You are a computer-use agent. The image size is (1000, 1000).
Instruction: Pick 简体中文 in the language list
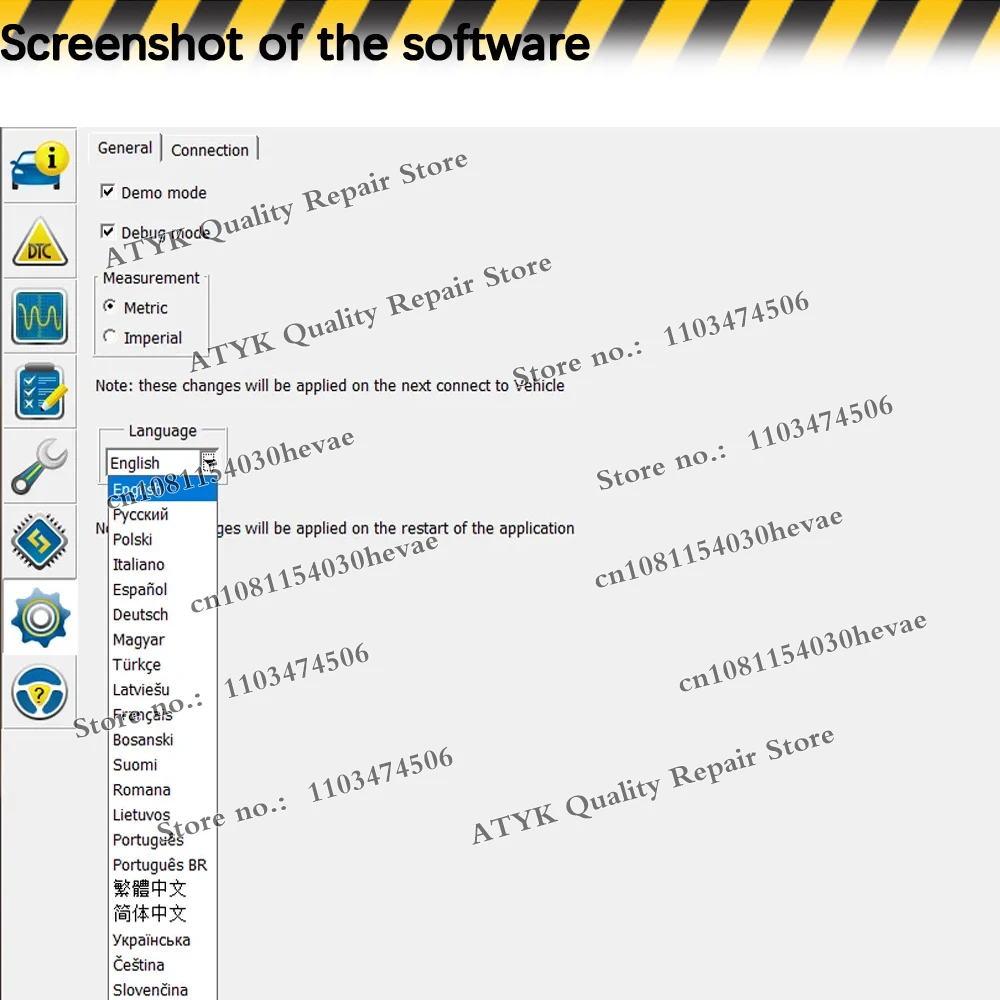(163, 914)
